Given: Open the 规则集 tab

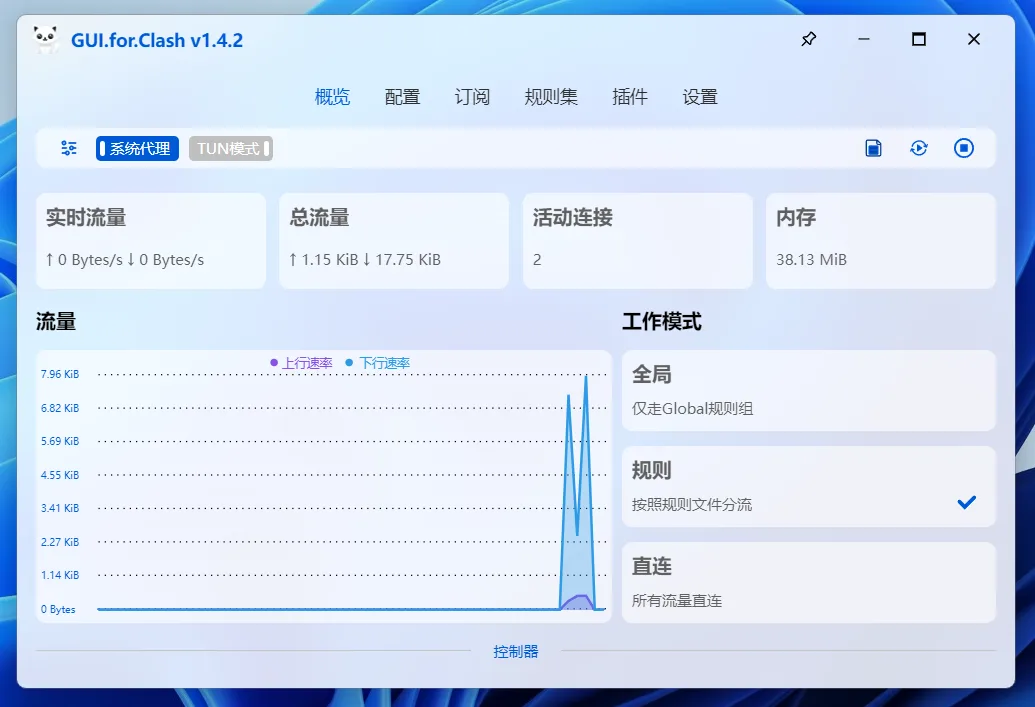Looking at the screenshot, I should [551, 97].
